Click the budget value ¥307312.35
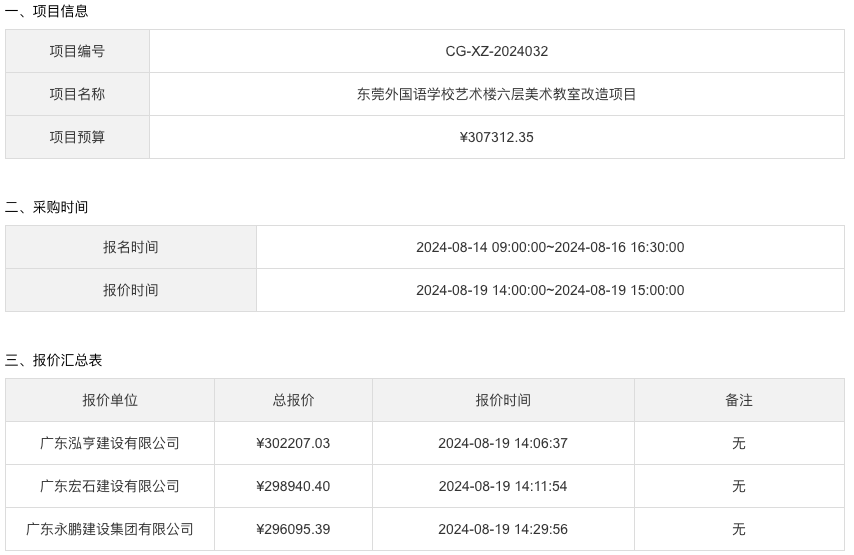The height and width of the screenshot is (555, 854). click(x=496, y=137)
